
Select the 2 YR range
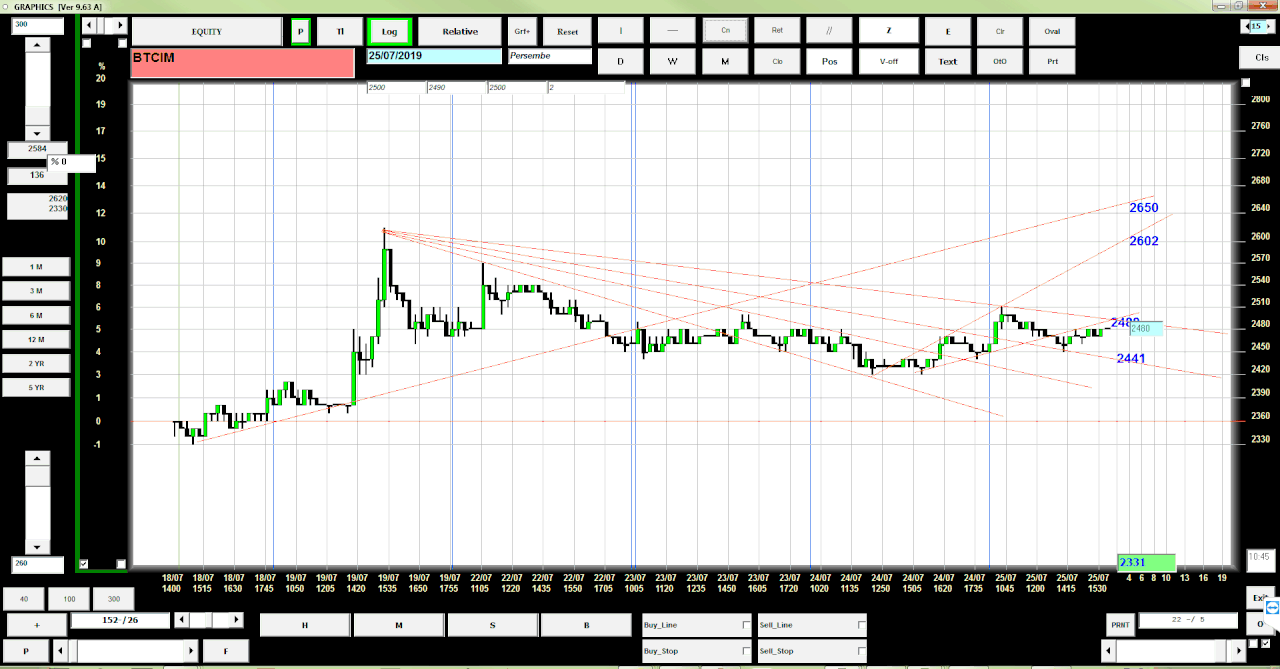tap(36, 363)
